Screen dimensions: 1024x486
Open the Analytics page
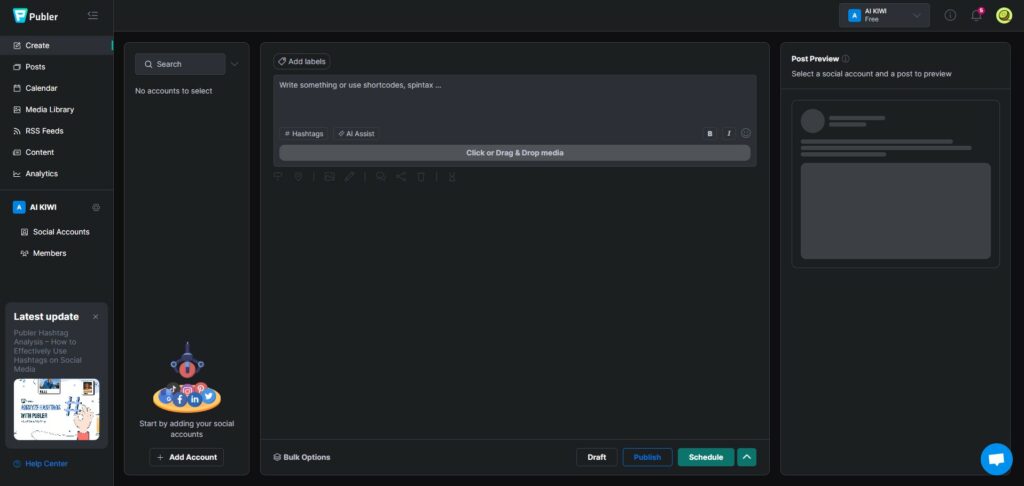[x=56, y=174]
